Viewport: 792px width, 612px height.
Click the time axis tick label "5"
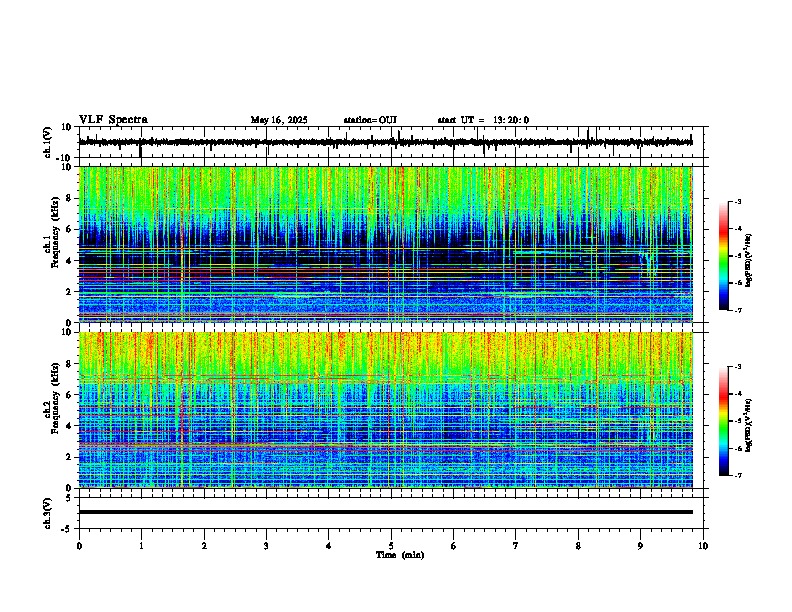(391, 546)
